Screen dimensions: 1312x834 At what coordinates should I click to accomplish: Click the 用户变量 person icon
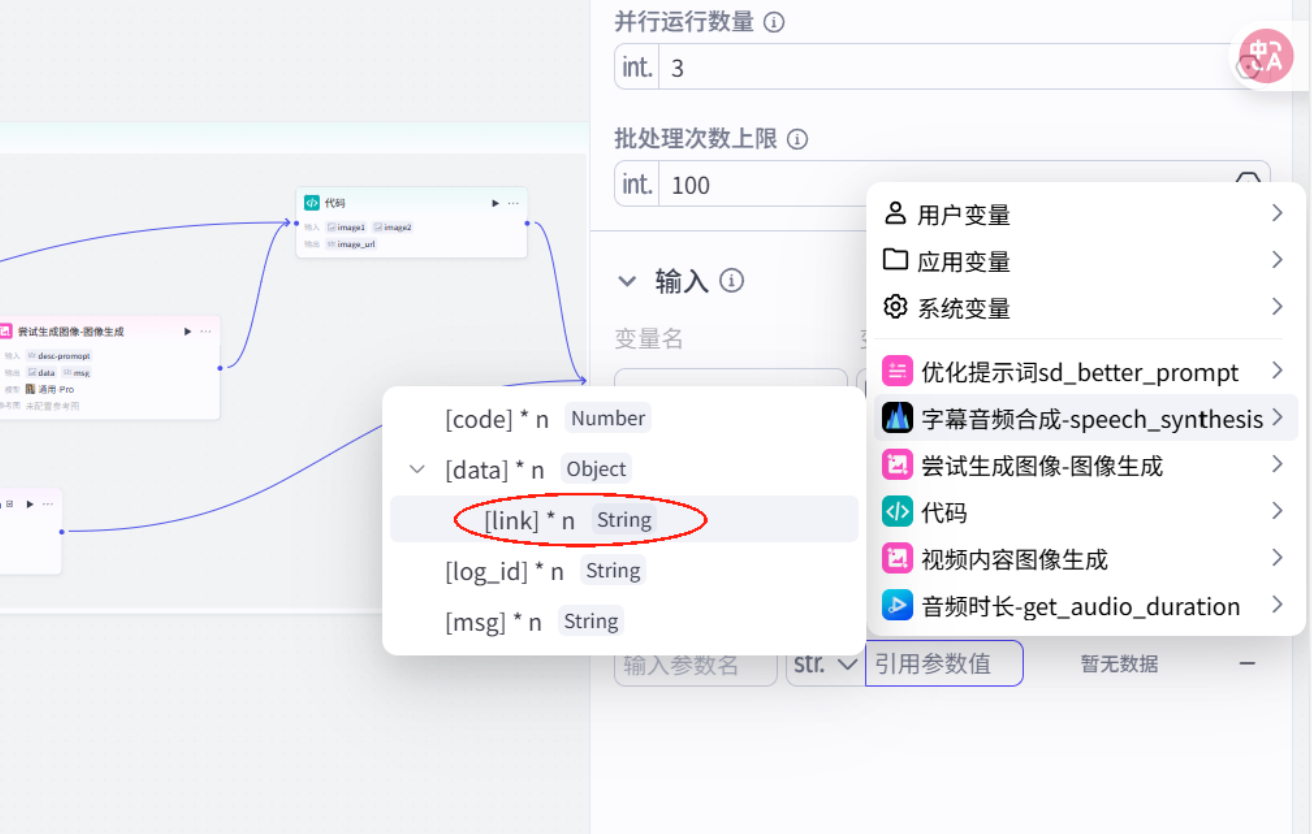coord(895,213)
